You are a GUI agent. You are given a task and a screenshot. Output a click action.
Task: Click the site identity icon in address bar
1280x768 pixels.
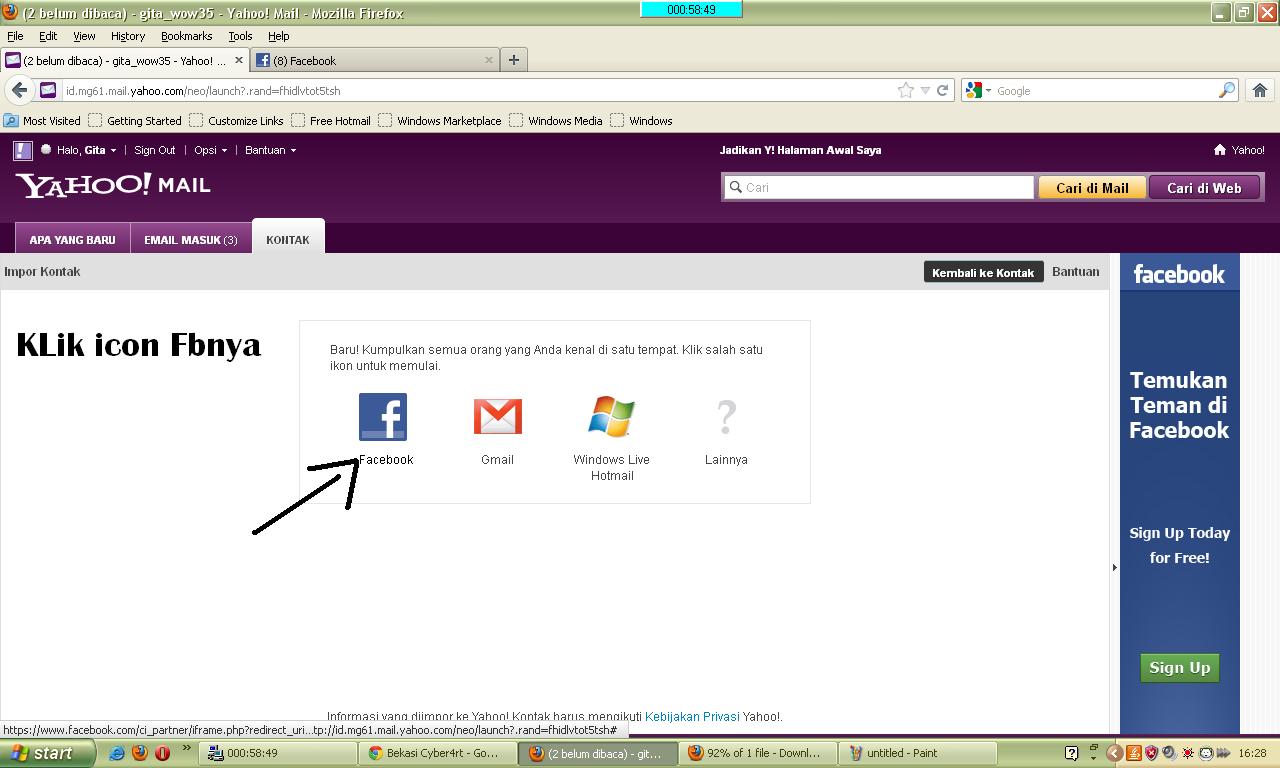pyautogui.click(x=48, y=90)
